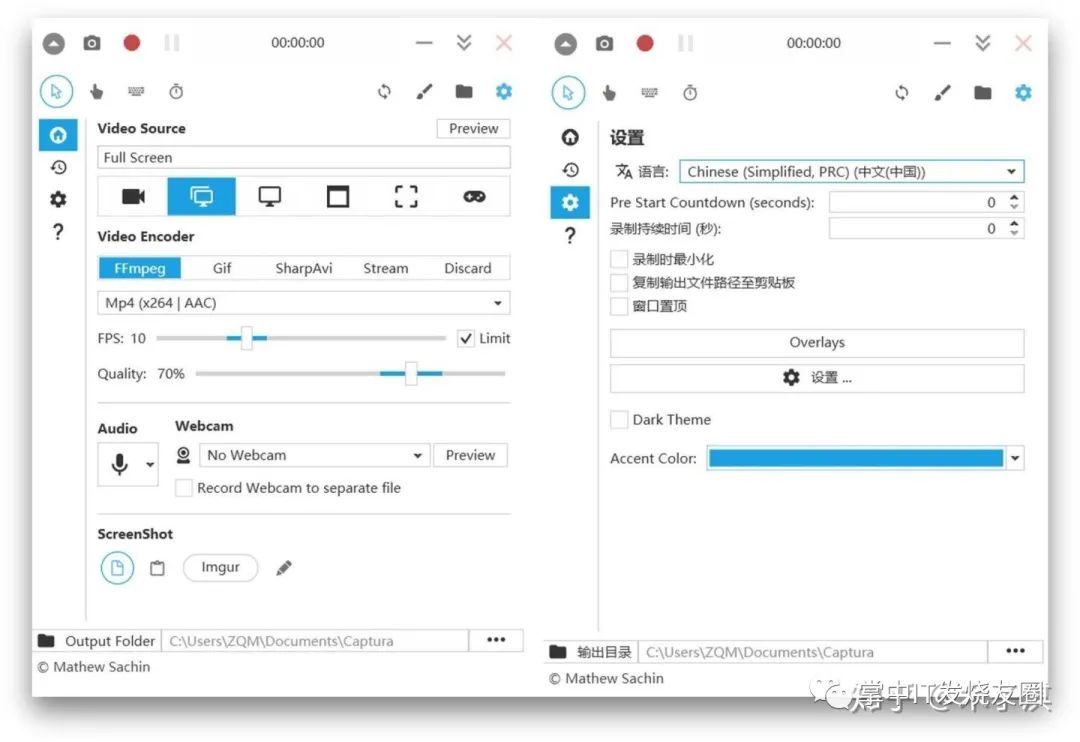1080x742 pixels.
Task: Click the pause button in left window
Action: click(x=172, y=43)
